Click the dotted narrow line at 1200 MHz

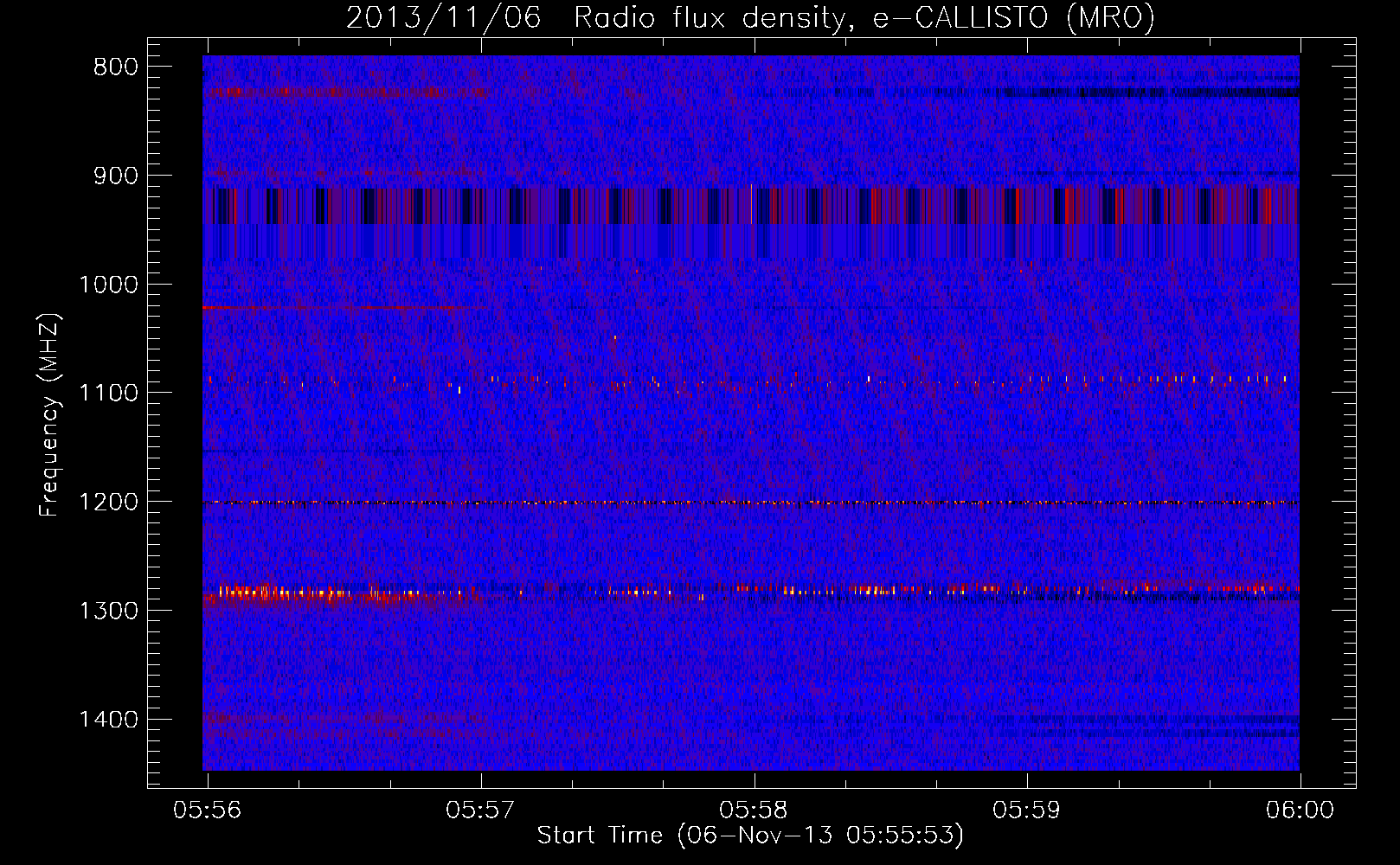point(751,503)
